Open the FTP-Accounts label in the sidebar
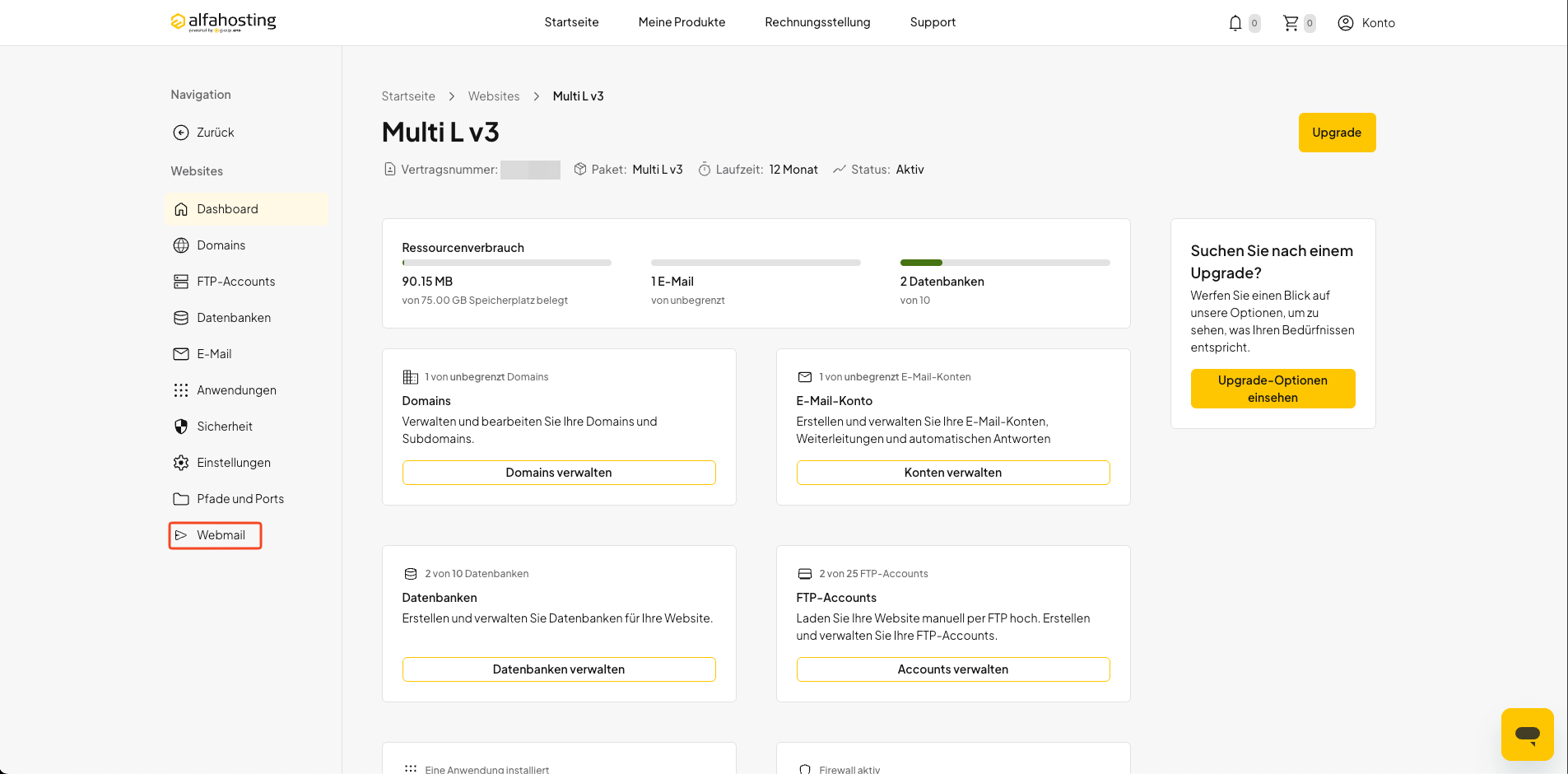1568x774 pixels. (236, 282)
